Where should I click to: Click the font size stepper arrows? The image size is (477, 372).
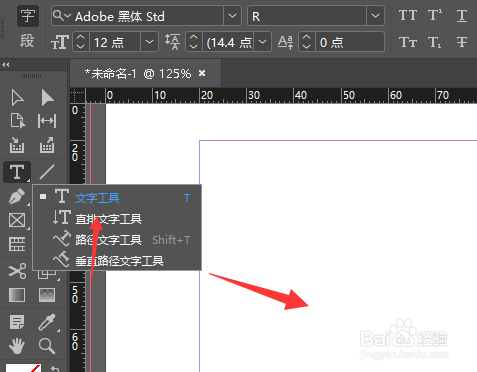tap(81, 42)
